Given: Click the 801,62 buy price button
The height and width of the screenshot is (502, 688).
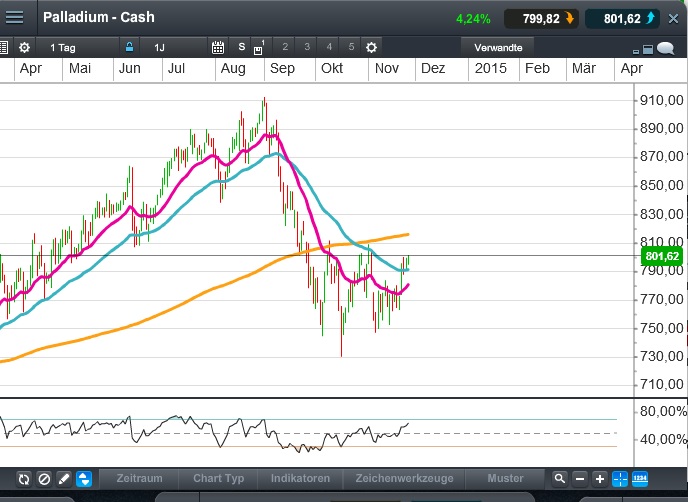Looking at the screenshot, I should (x=620, y=18).
